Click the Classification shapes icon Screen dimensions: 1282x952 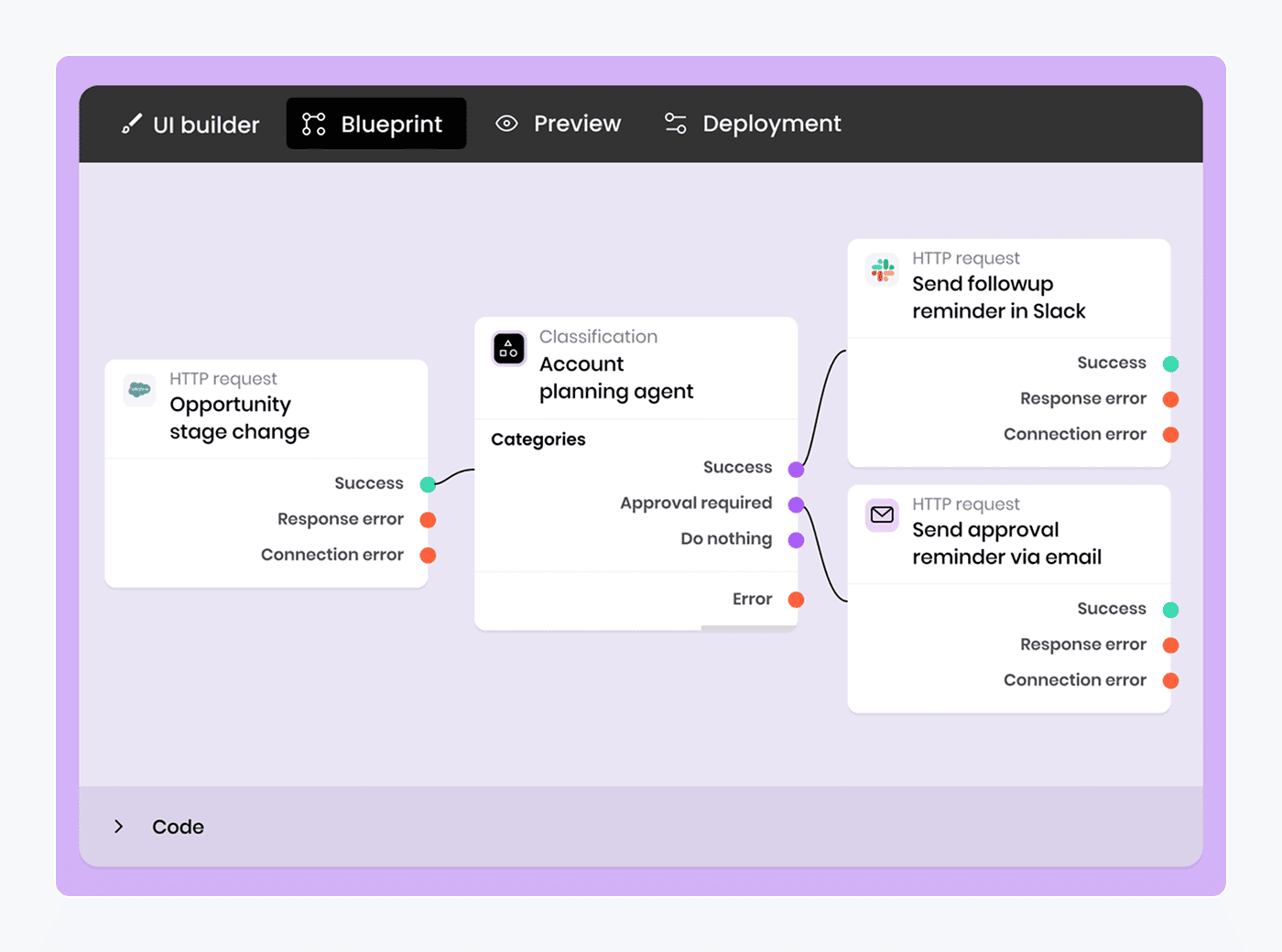(x=509, y=349)
